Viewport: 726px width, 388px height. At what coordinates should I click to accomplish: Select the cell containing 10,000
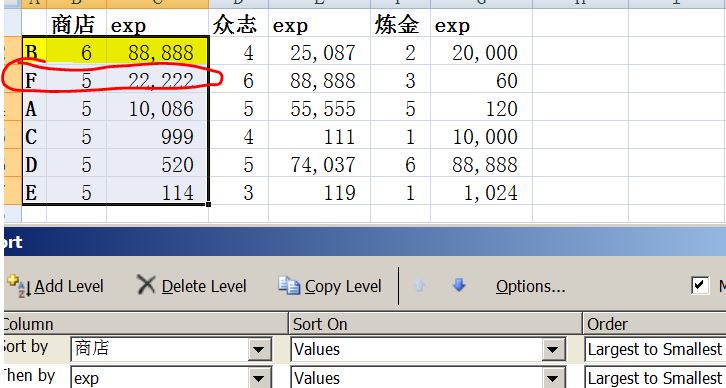(x=482, y=135)
